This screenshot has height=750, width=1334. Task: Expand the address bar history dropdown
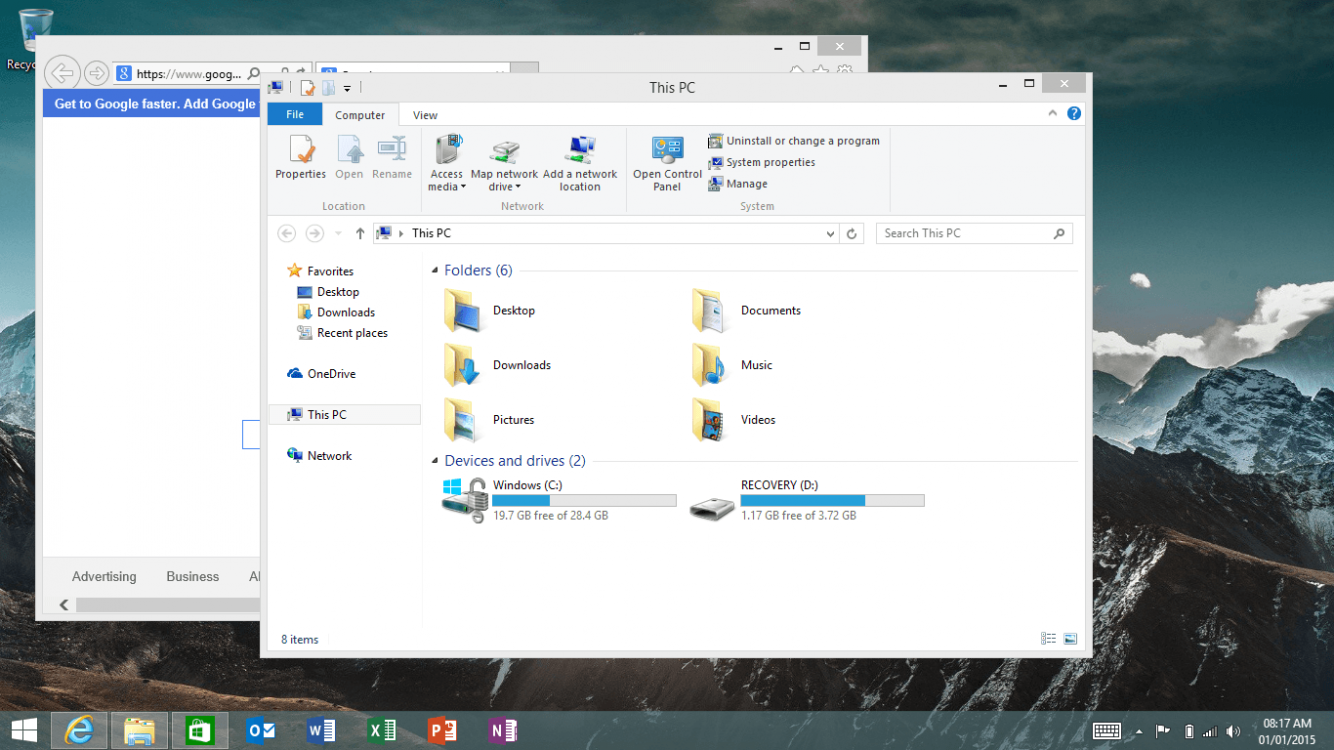point(830,234)
